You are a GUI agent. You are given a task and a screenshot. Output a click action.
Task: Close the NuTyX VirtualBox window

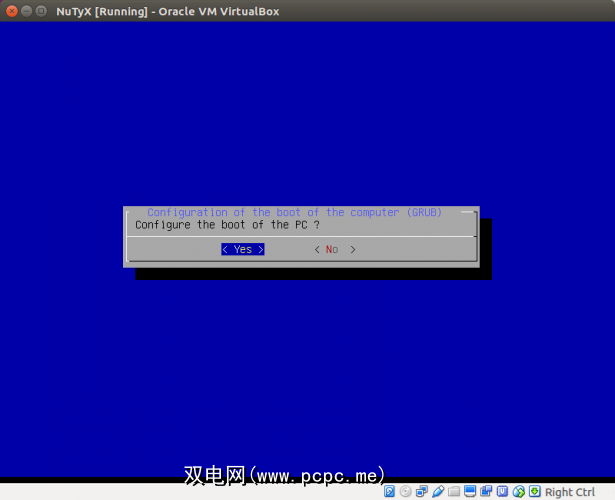tap(12, 11)
